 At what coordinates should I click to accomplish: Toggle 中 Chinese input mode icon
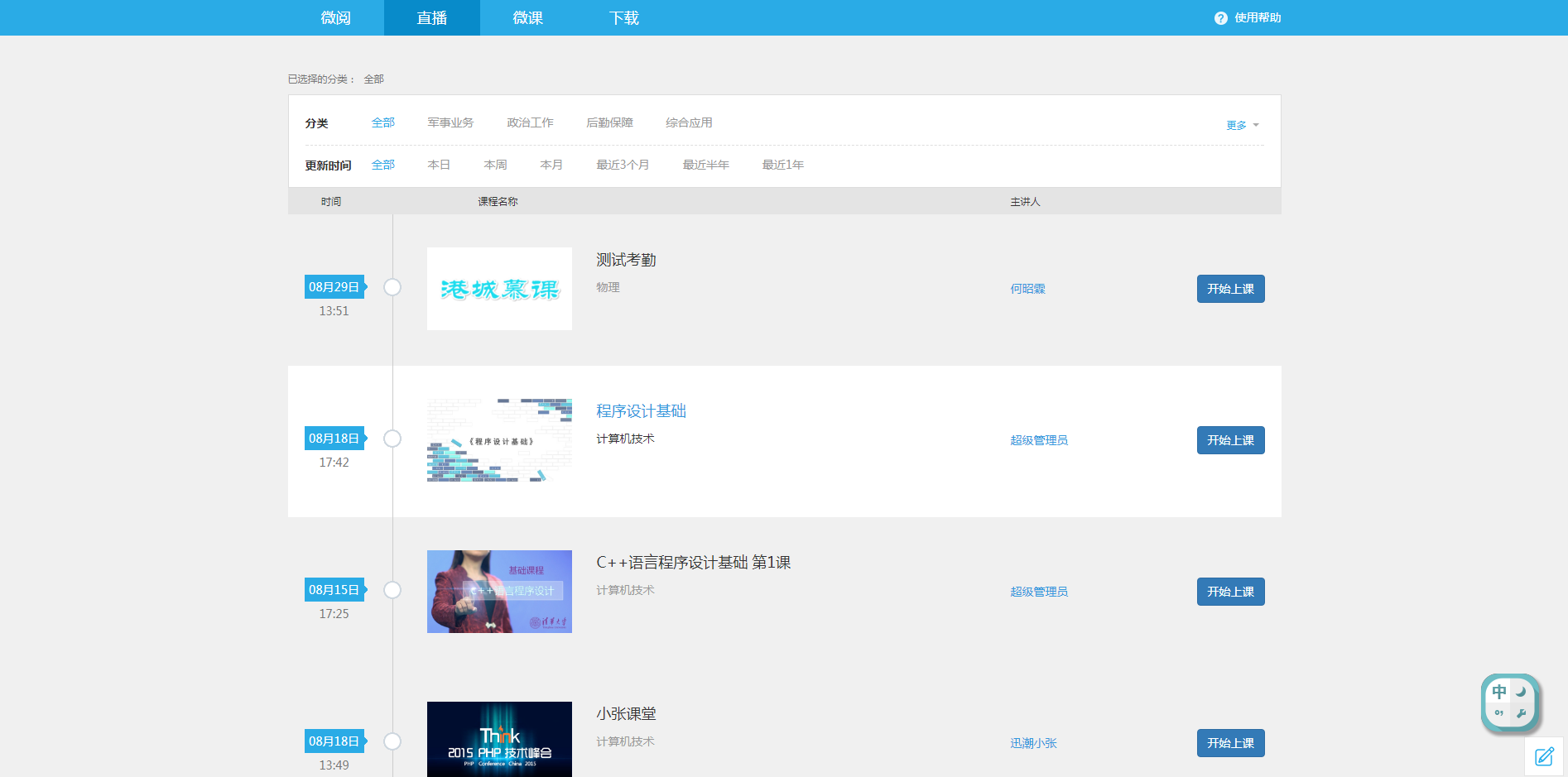click(x=1499, y=692)
